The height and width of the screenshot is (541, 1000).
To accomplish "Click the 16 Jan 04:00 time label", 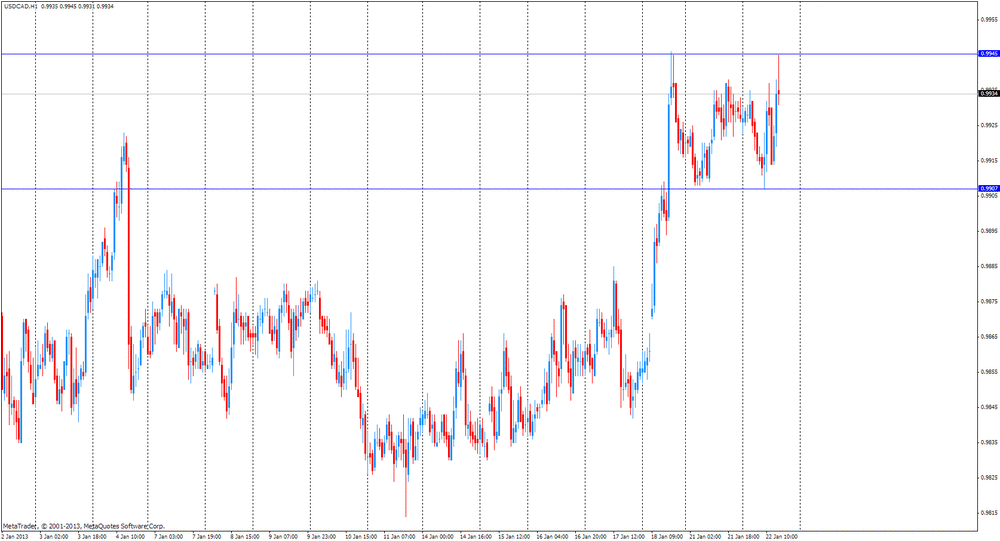I will coord(552,537).
